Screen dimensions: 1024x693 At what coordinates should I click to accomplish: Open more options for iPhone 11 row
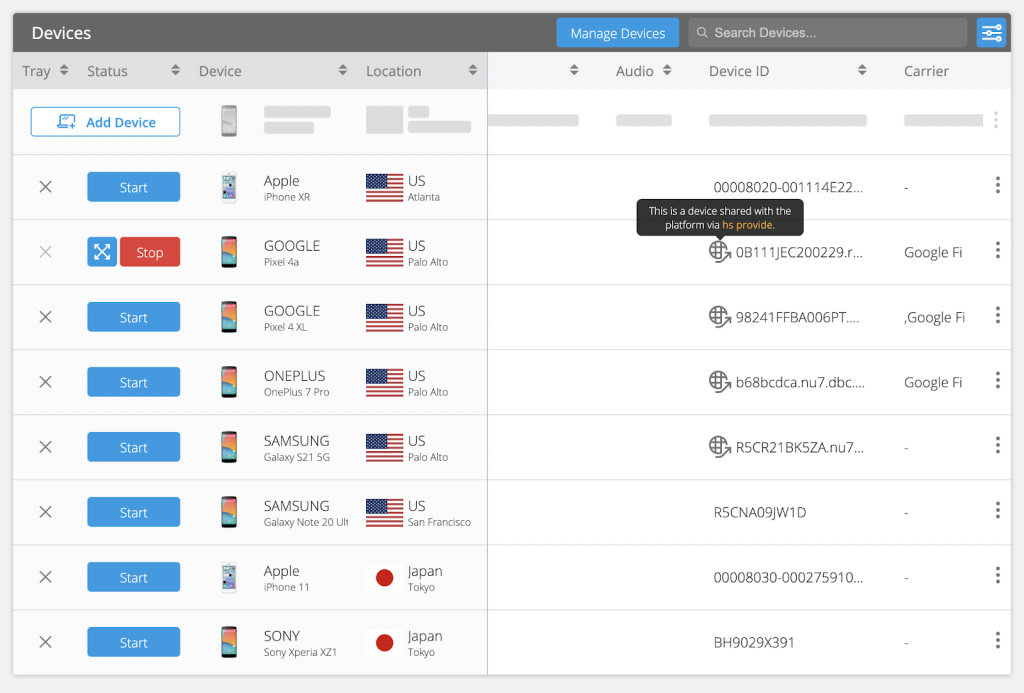point(997,575)
